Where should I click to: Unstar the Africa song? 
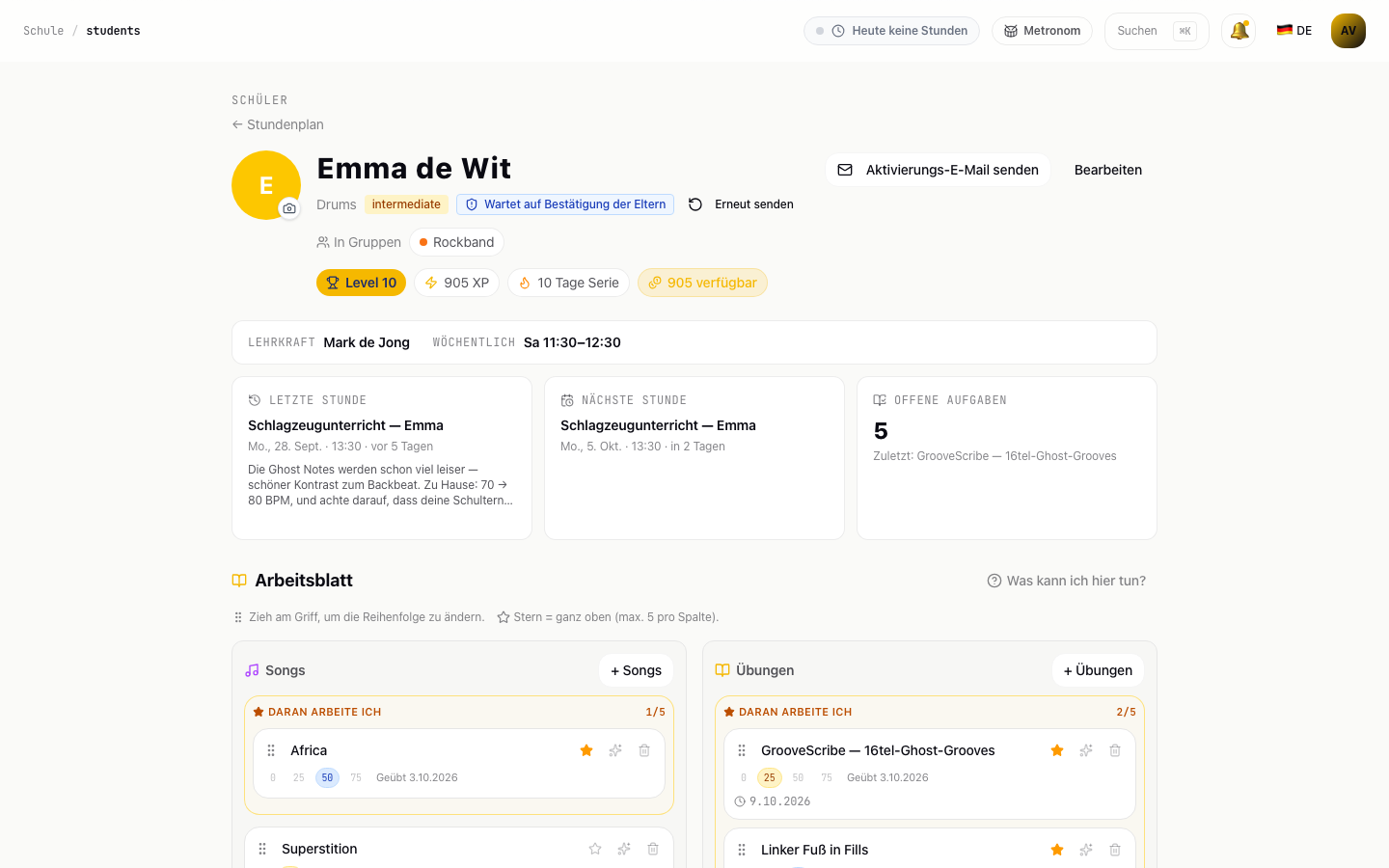(586, 750)
